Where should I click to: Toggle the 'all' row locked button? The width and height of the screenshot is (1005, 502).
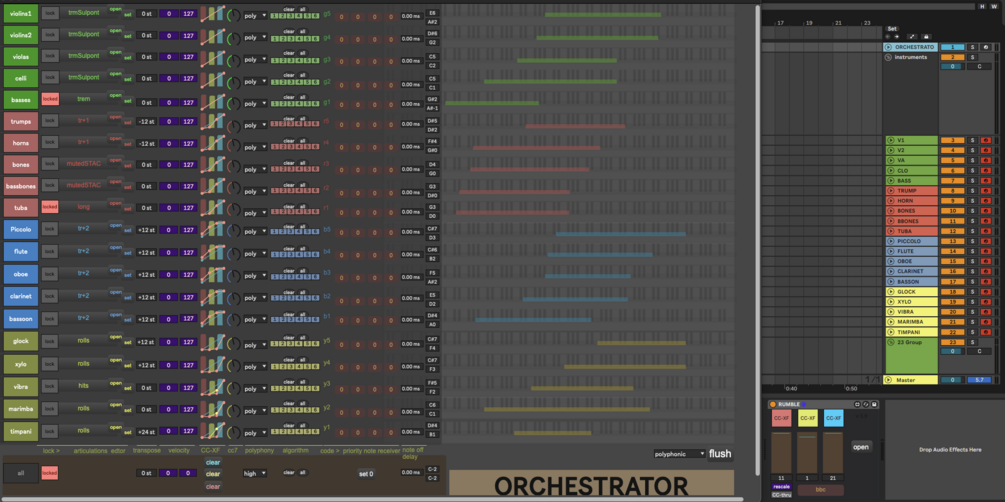pyautogui.click(x=50, y=473)
